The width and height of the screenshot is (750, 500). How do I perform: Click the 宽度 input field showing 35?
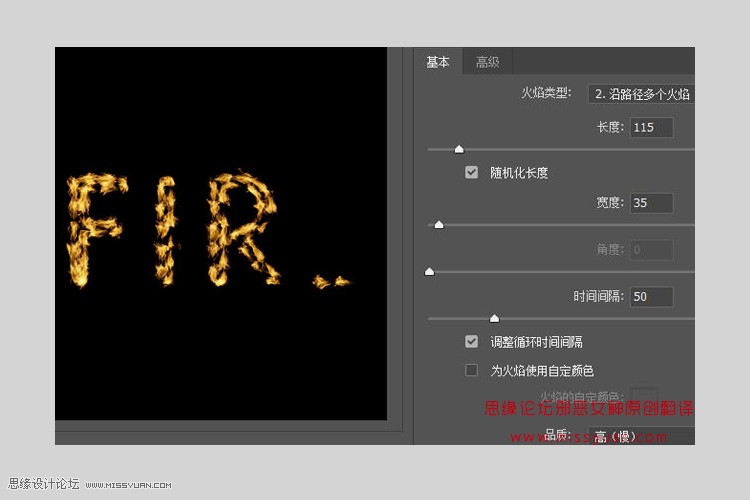(x=651, y=203)
